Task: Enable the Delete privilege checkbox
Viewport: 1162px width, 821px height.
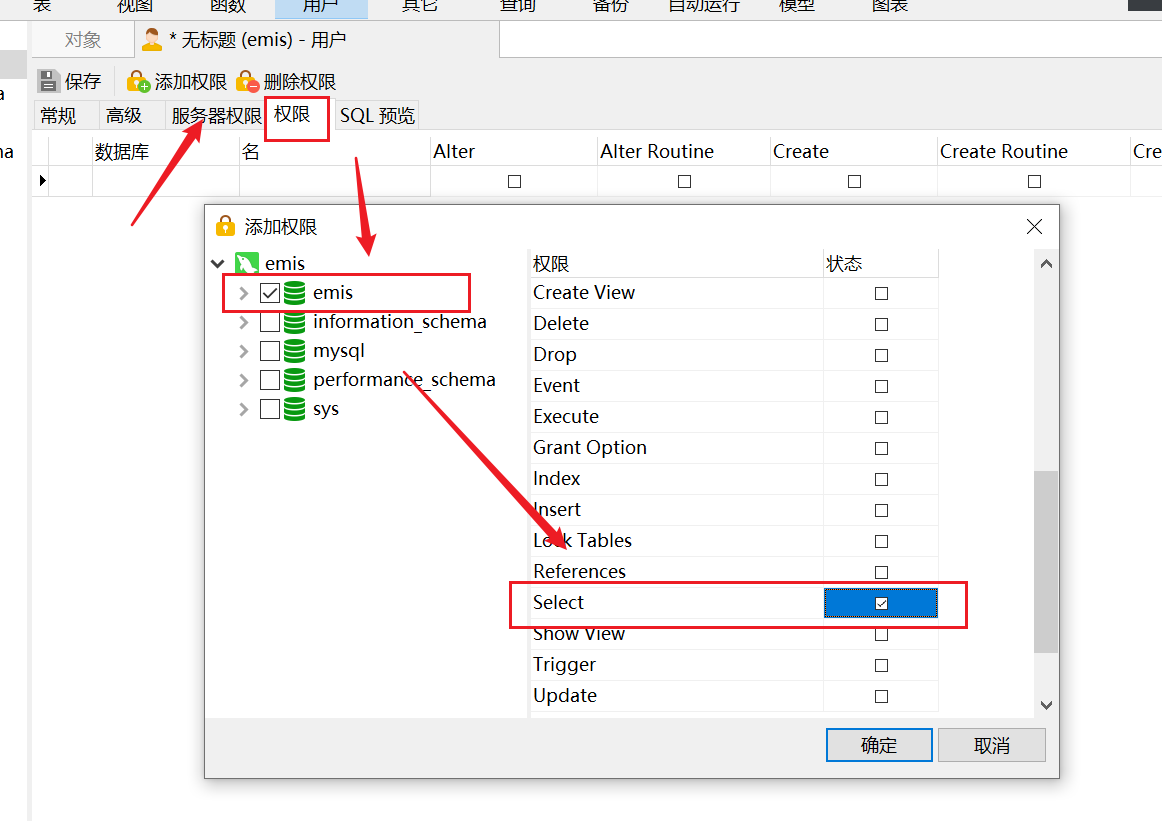Action: (881, 325)
